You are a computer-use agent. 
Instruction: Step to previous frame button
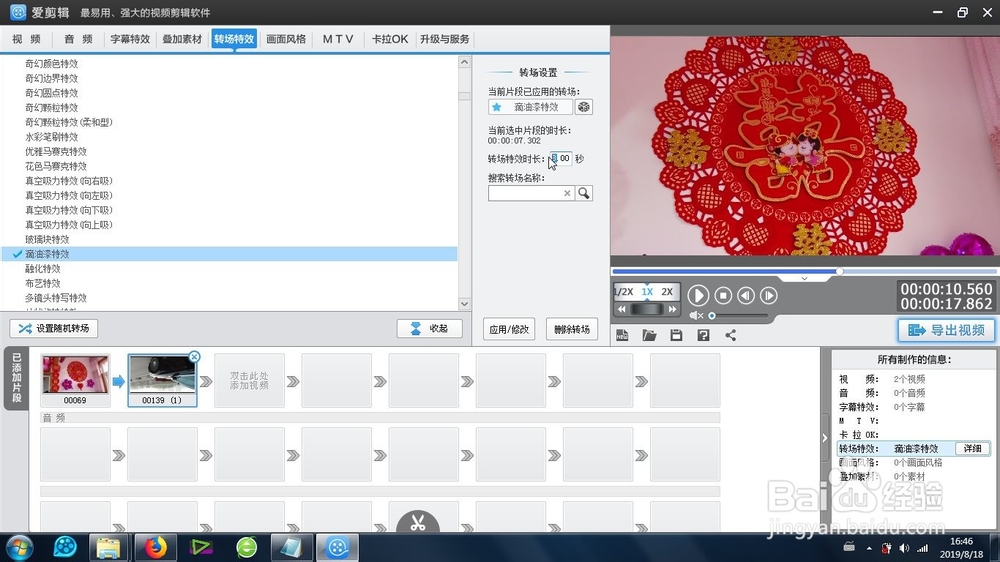click(746, 295)
